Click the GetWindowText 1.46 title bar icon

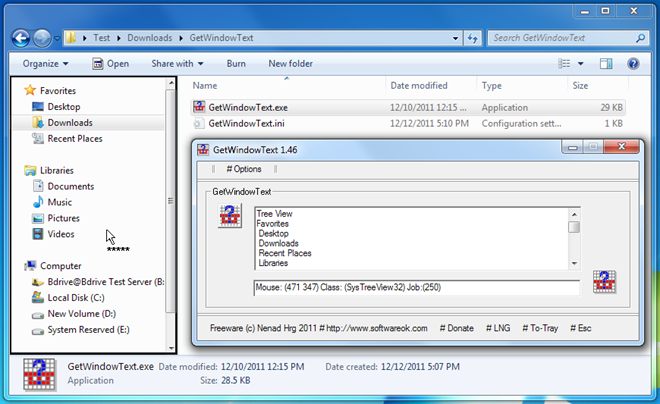203,149
